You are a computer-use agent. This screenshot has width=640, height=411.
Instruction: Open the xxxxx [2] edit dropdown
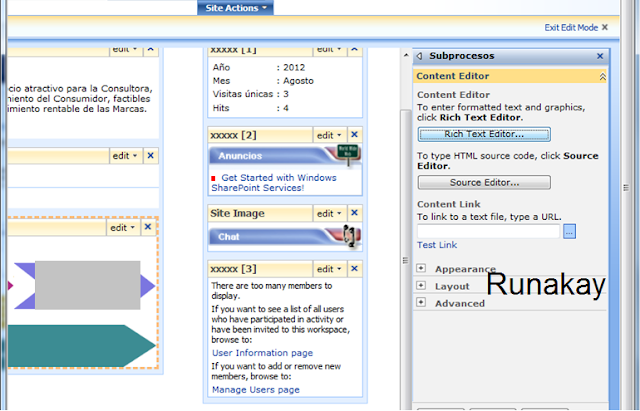tap(329, 135)
